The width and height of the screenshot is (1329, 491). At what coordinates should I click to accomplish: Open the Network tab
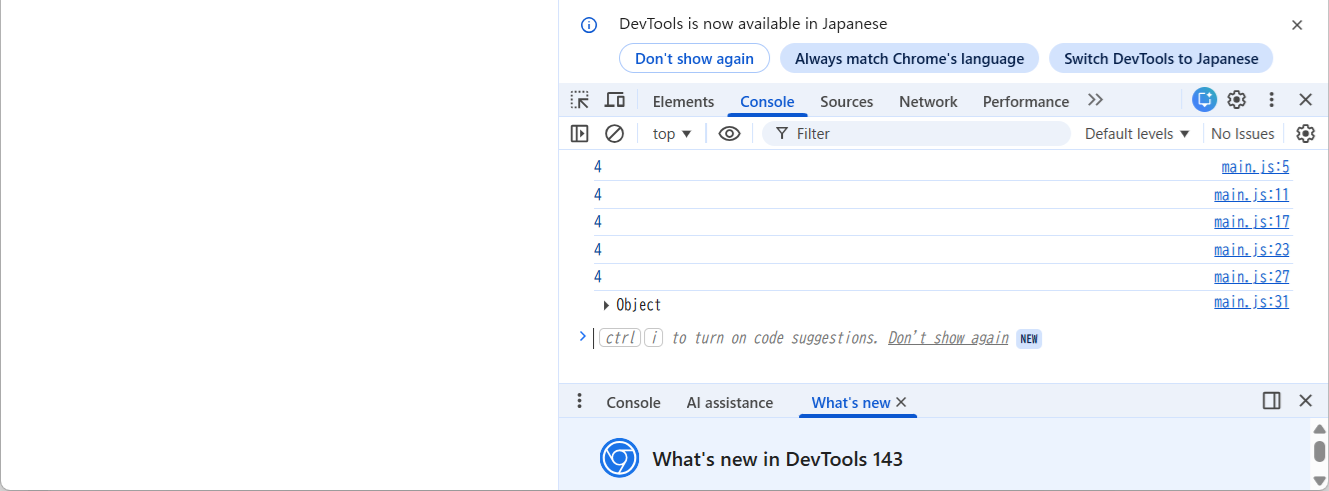click(928, 102)
